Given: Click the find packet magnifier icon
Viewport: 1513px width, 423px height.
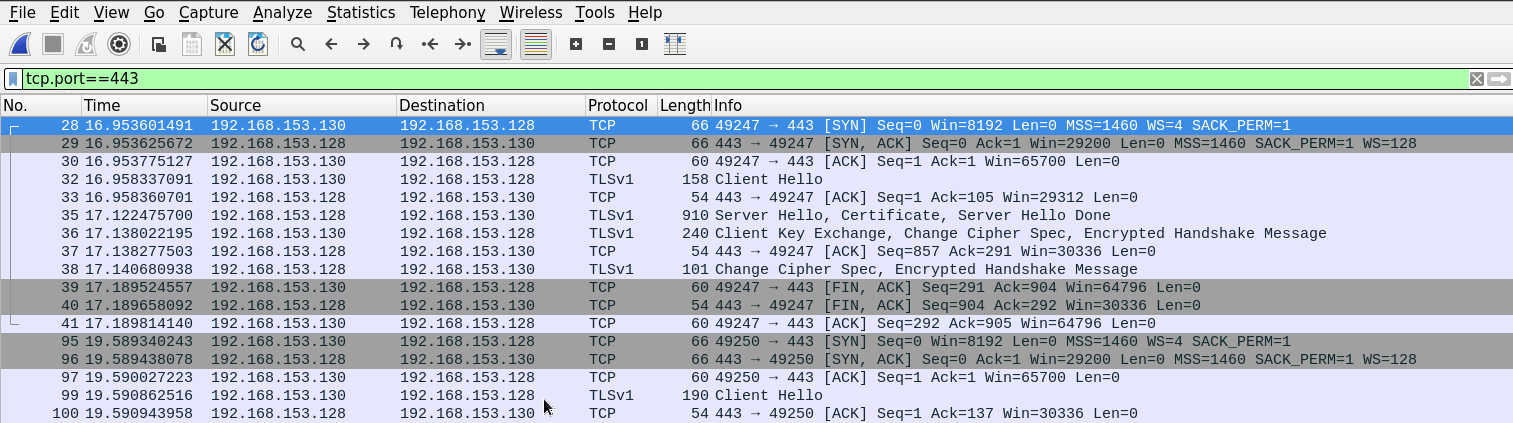Looking at the screenshot, I should [x=298, y=44].
